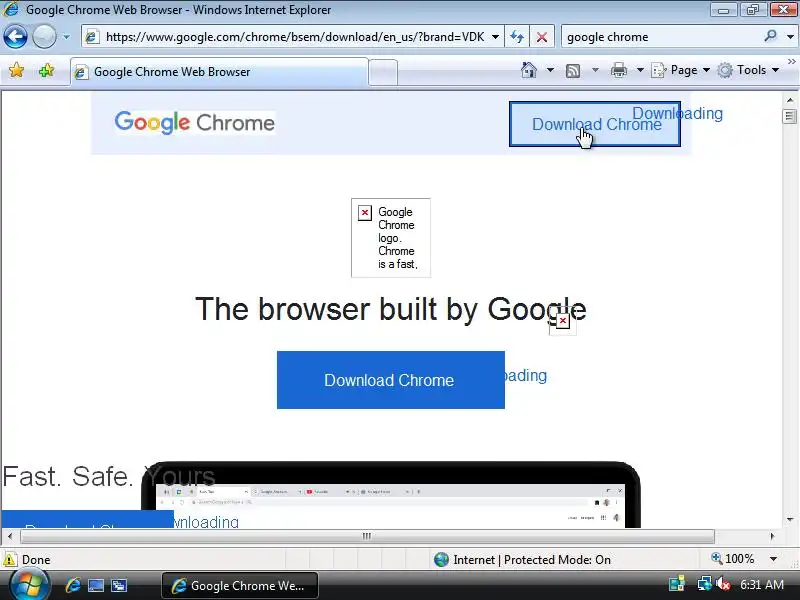Open the Favorites Center star icon
The height and width of the screenshot is (600, 800).
(16, 70)
